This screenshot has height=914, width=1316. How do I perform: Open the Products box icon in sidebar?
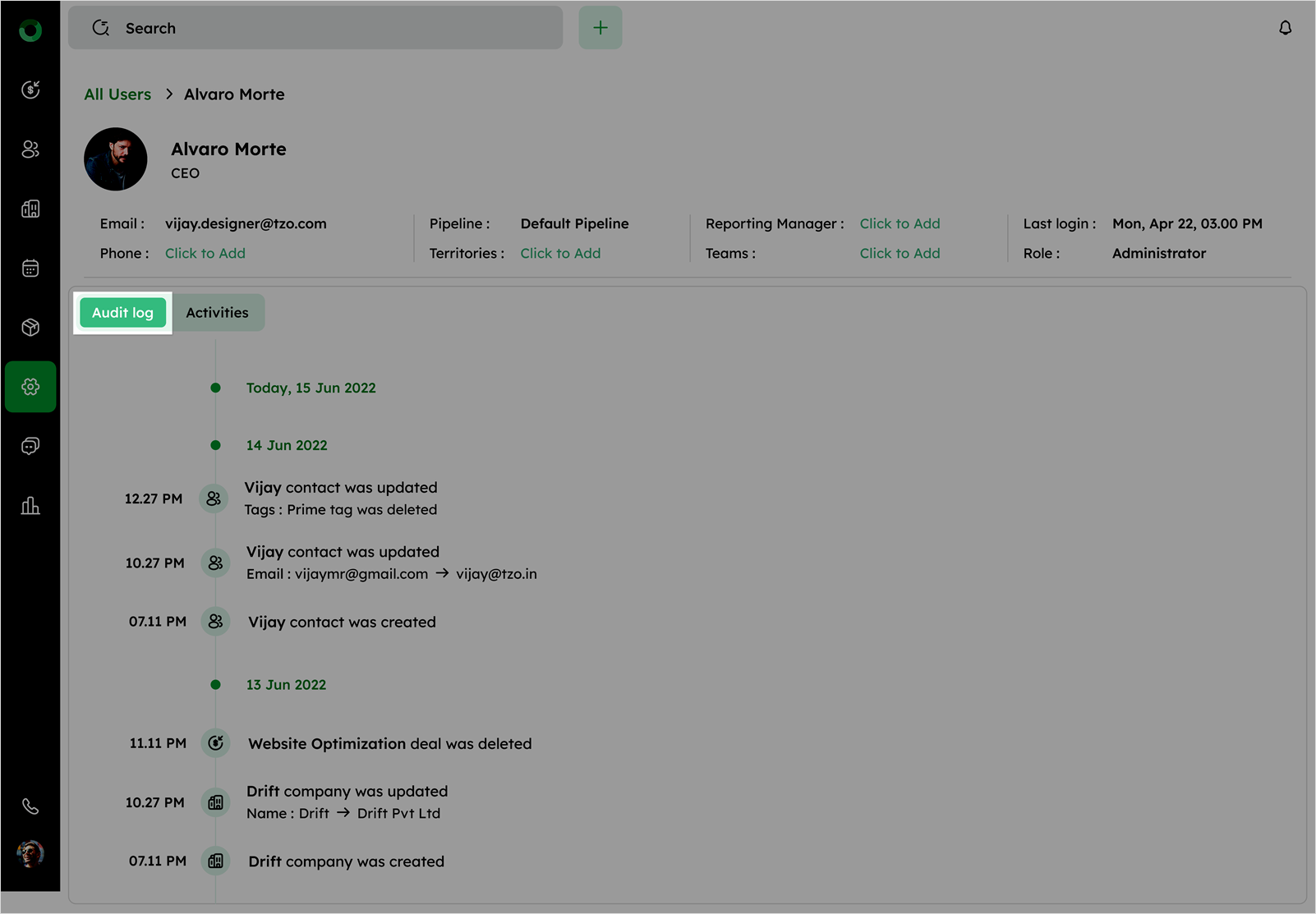click(x=30, y=328)
